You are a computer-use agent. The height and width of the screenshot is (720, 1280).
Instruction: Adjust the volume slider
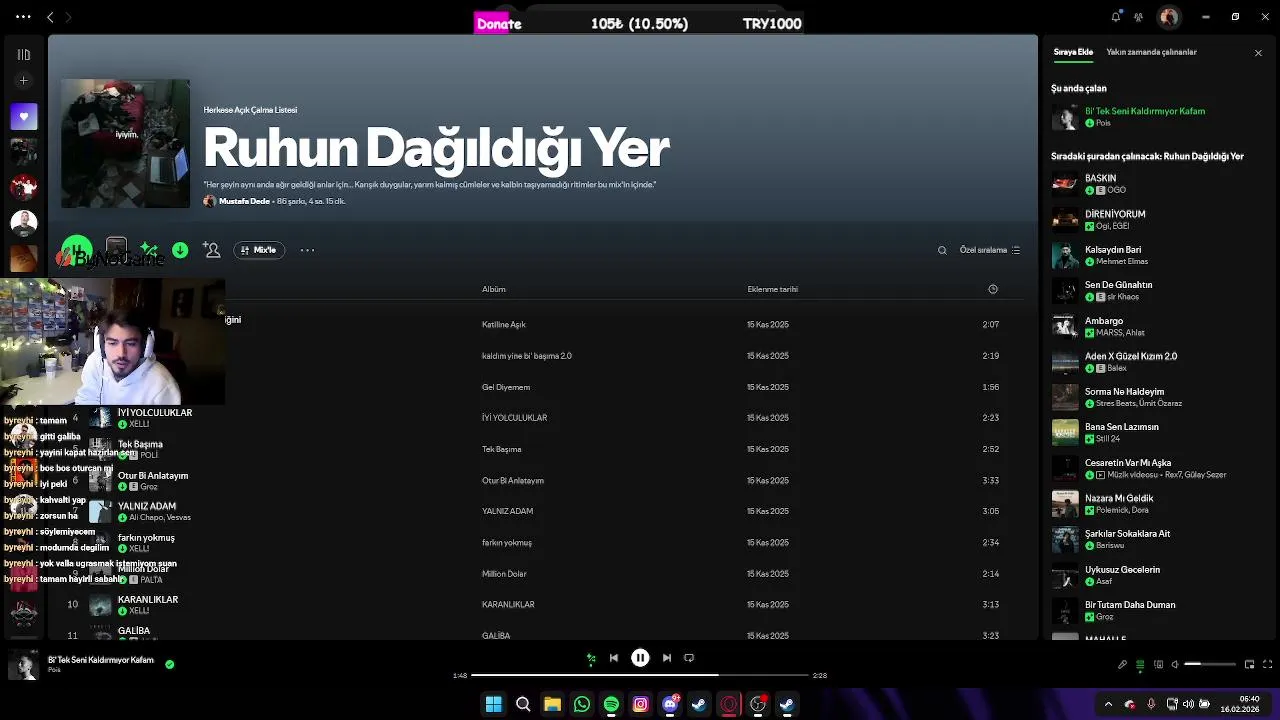click(x=1210, y=665)
